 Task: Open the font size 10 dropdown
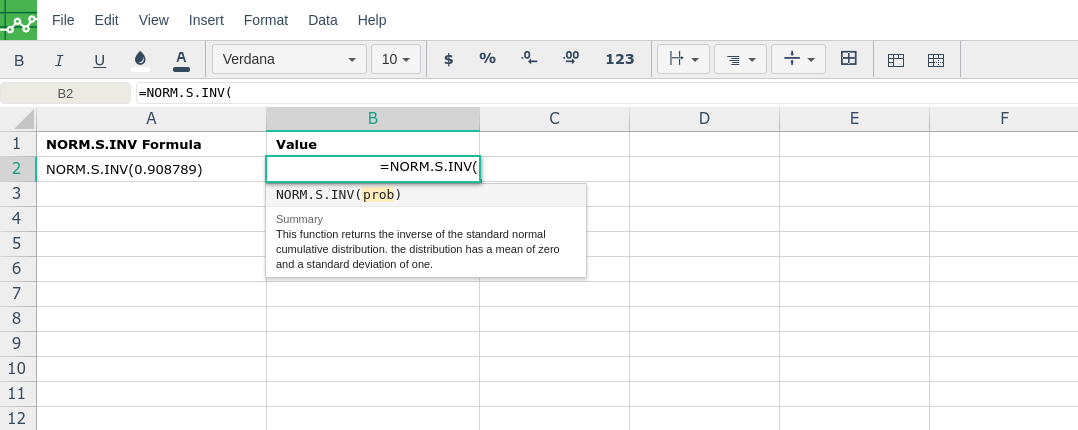coord(396,59)
